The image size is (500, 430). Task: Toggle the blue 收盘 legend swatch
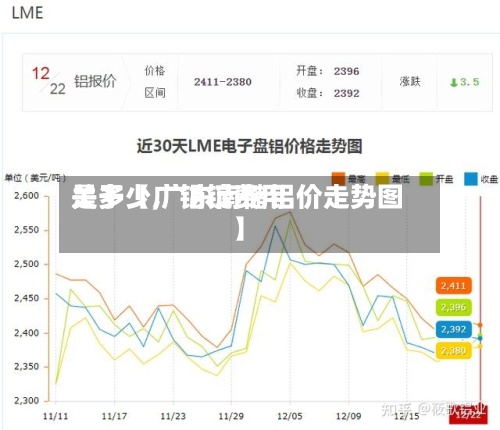tap(471, 179)
